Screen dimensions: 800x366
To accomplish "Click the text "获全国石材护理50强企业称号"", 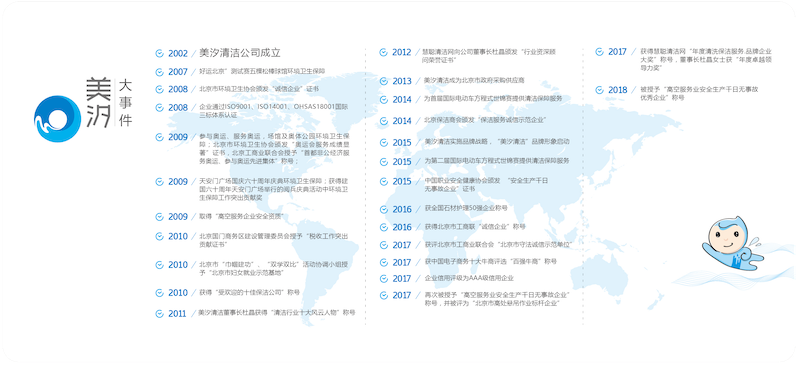I will (x=466, y=208).
